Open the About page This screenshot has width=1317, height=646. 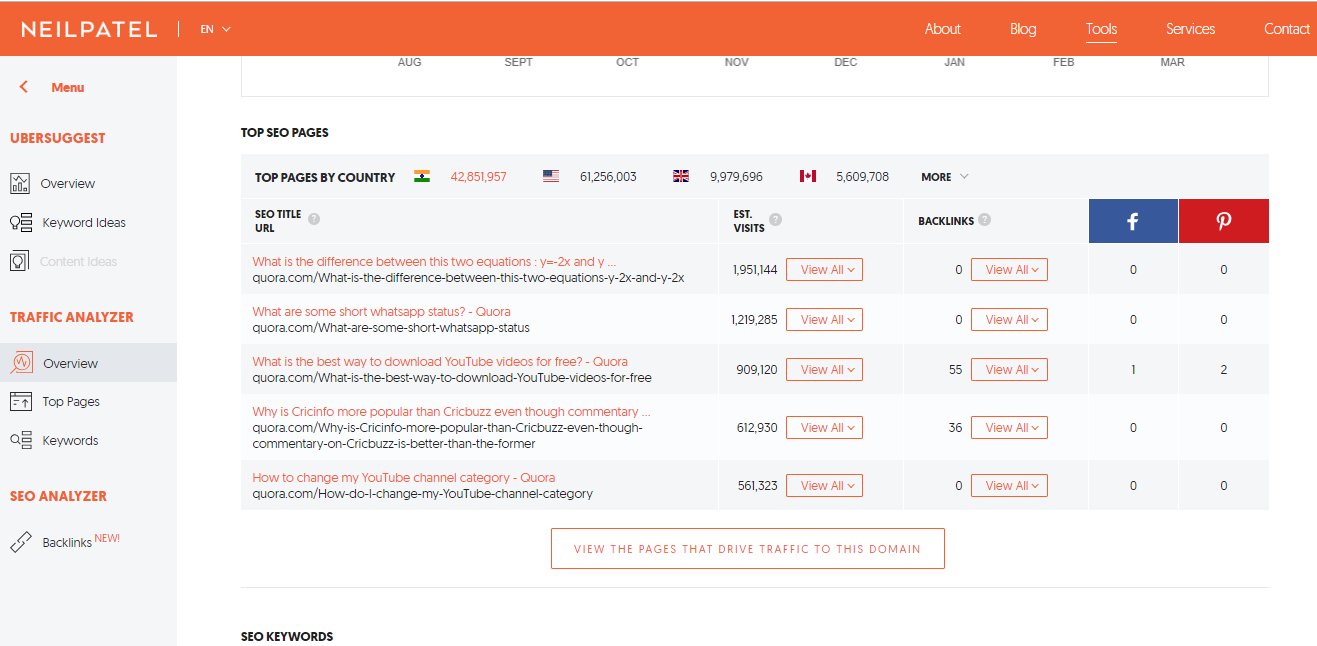(942, 29)
